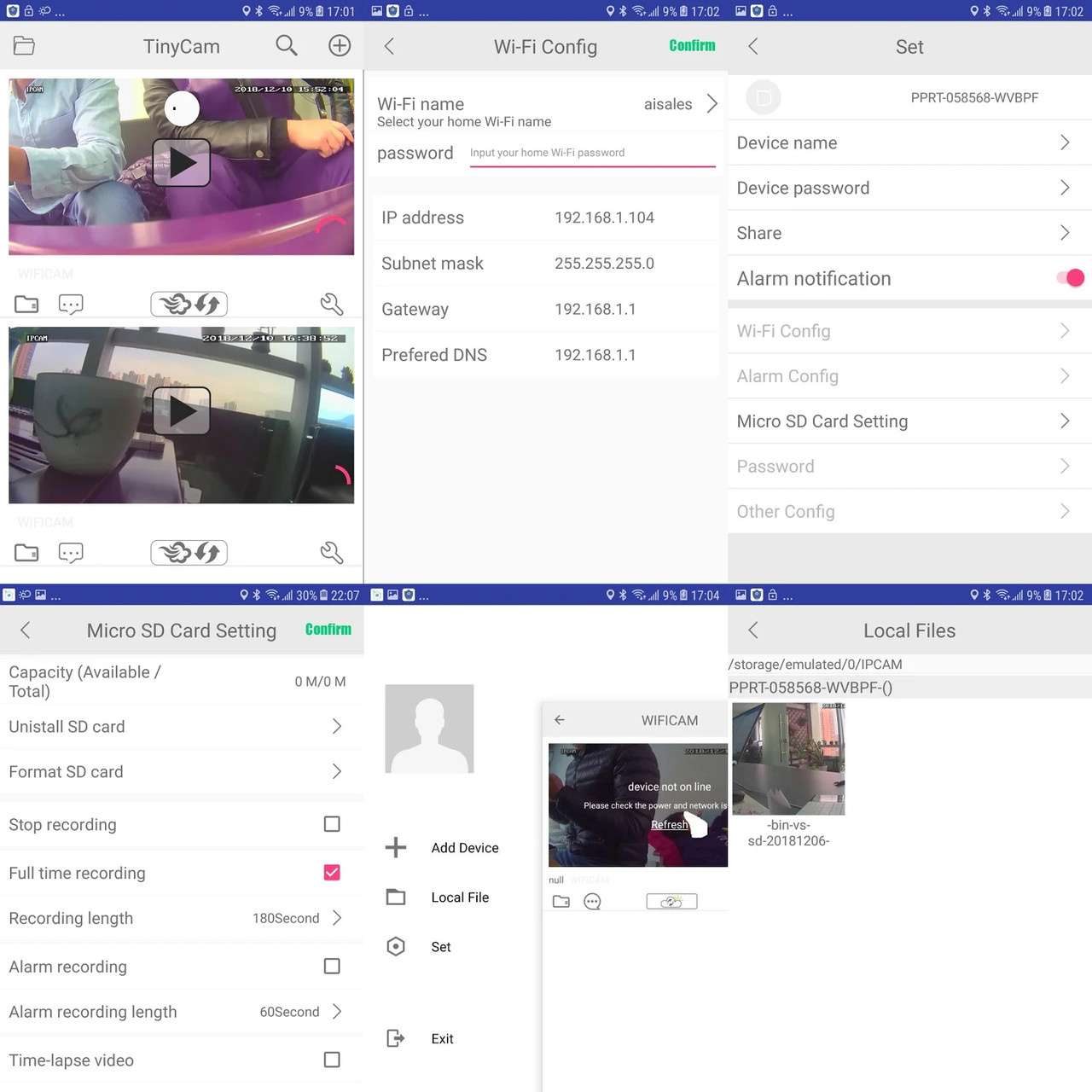Check the Stop recording checkbox
Image resolution: width=1092 pixels, height=1092 pixels.
[332, 824]
